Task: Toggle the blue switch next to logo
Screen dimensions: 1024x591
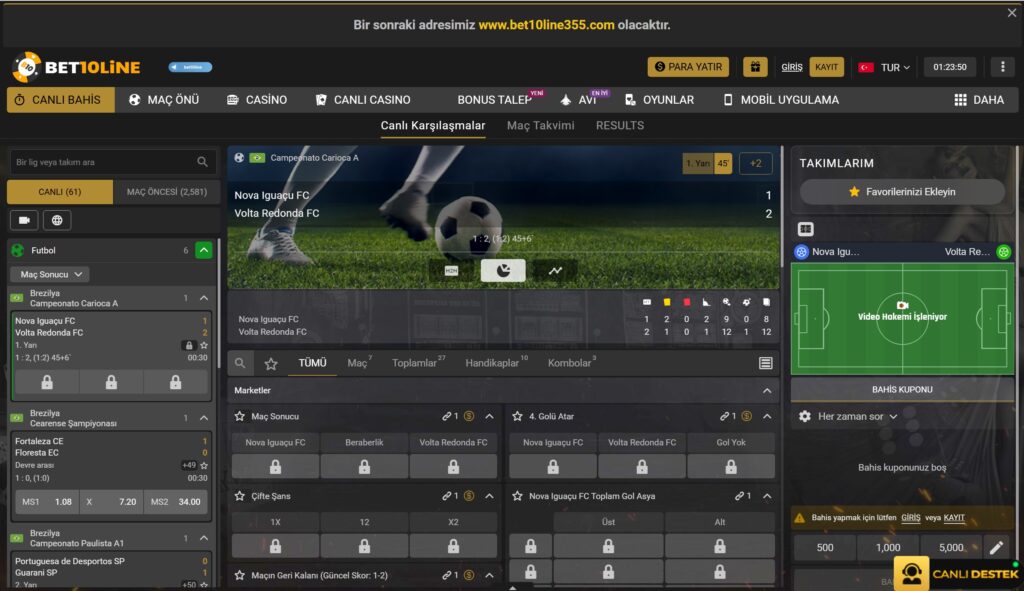Action: pos(190,67)
